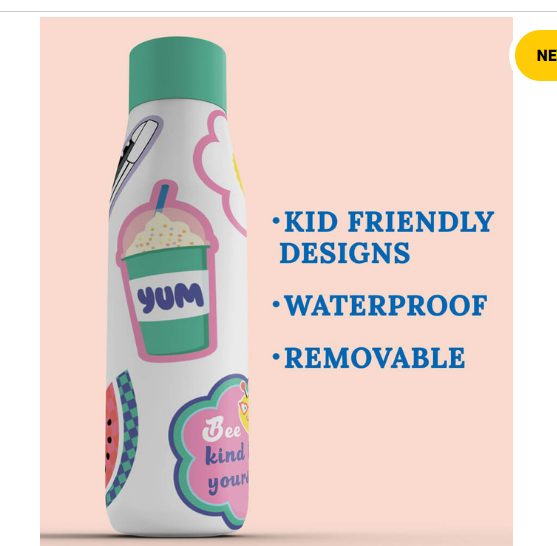The height and width of the screenshot is (546, 557).
Task: Click the YUM label on the smoothie sticker
Action: click(x=171, y=298)
